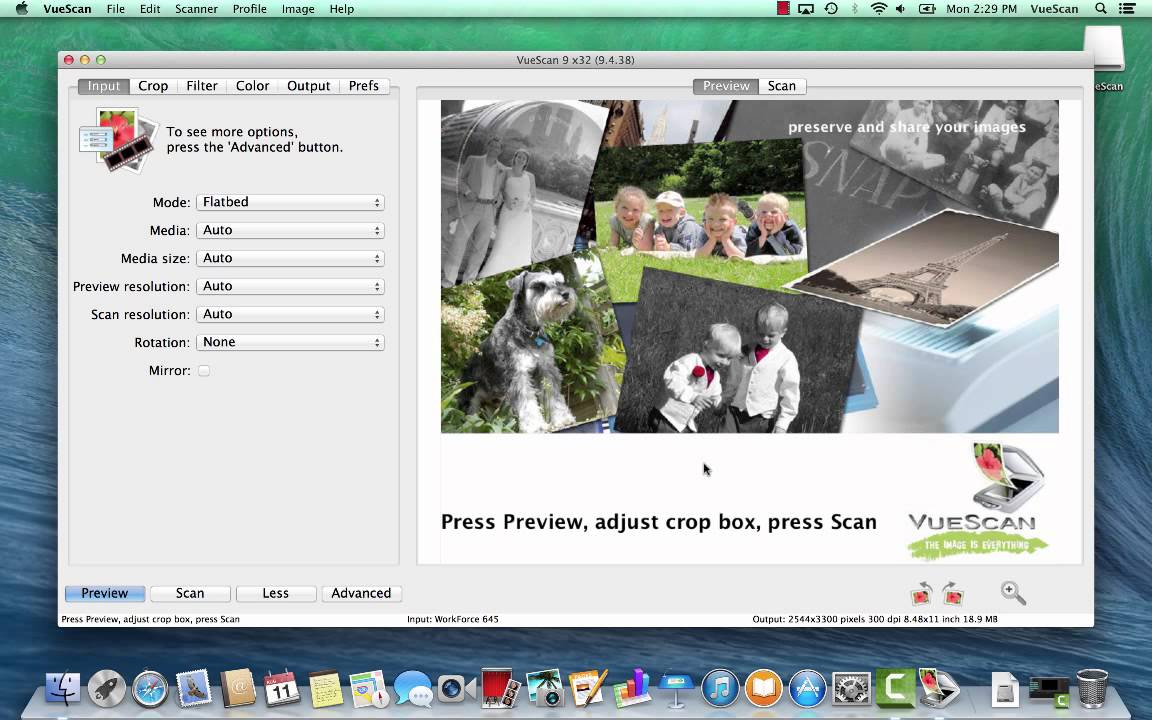Viewport: 1152px width, 720px height.
Task: Click the Advanced button
Action: [361, 593]
